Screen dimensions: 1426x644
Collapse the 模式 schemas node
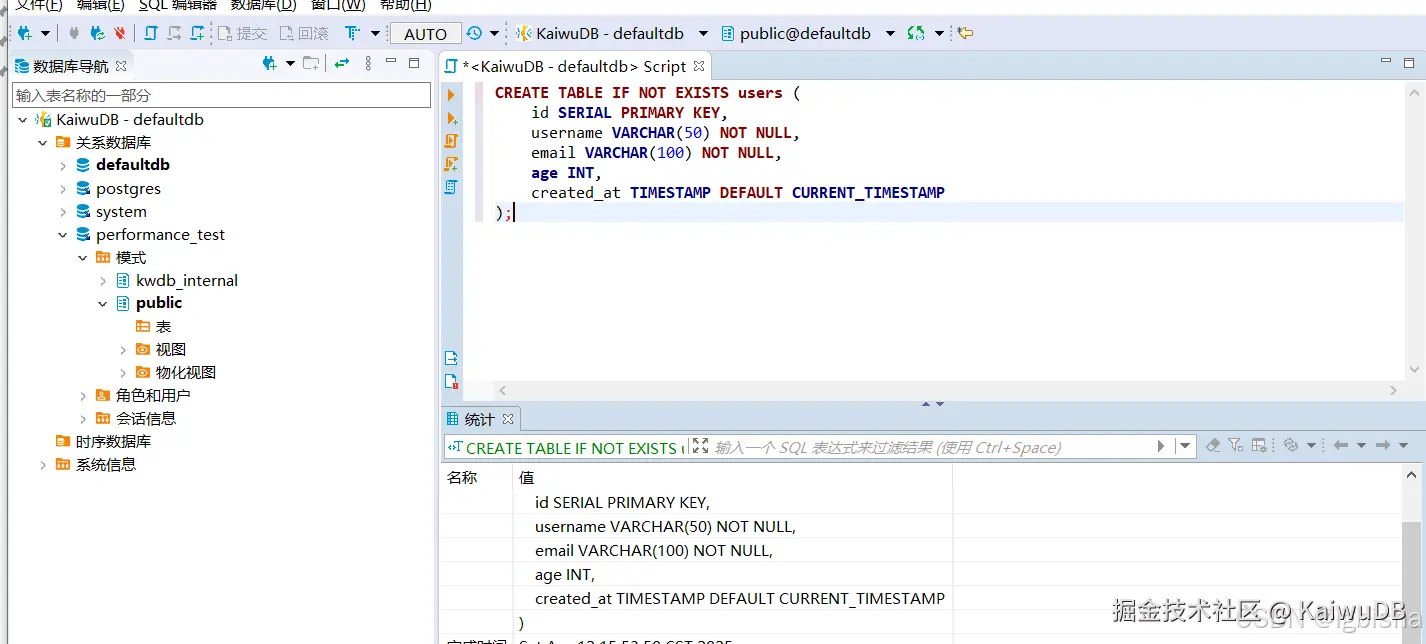(x=83, y=258)
